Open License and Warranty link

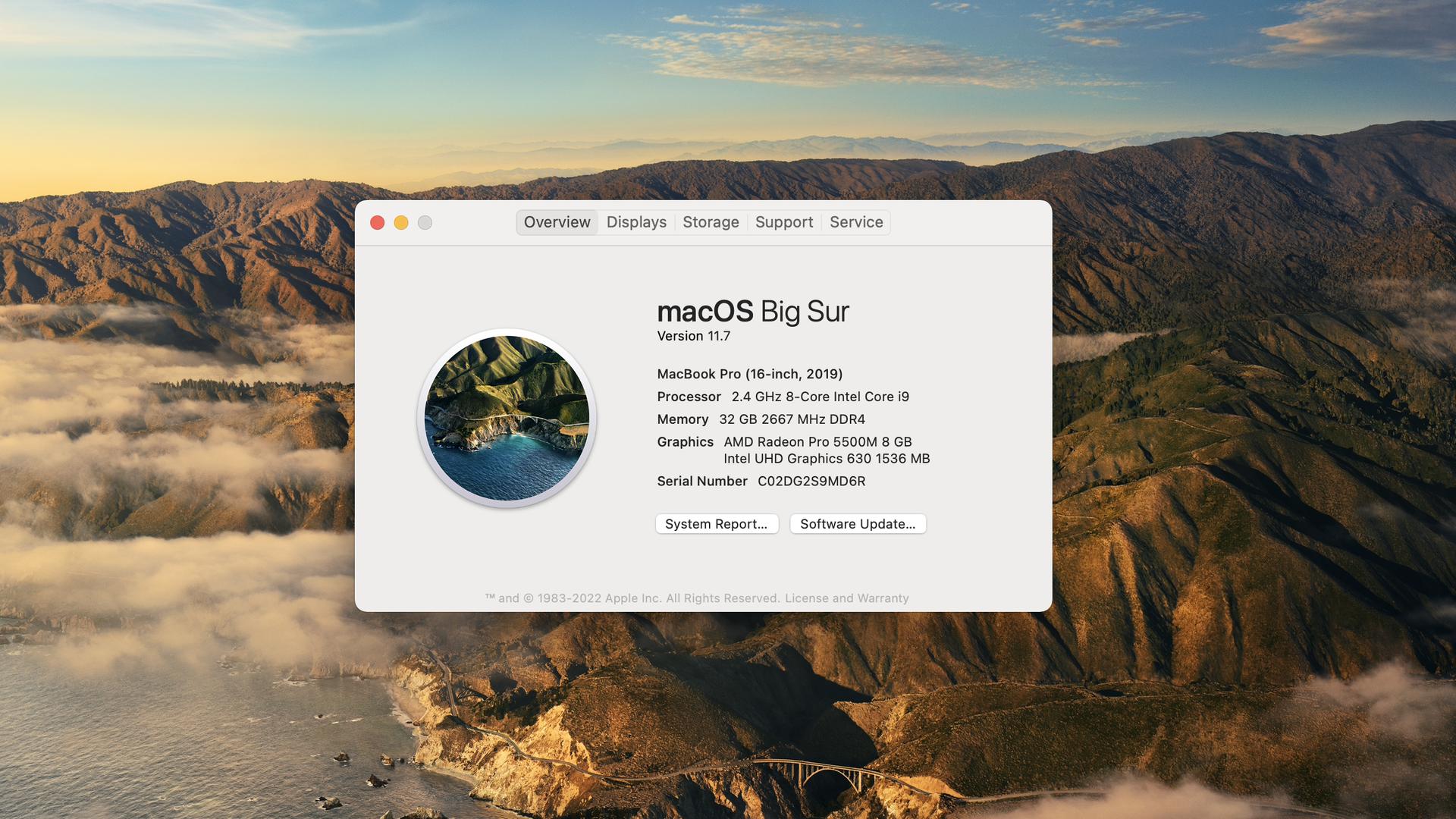(x=846, y=598)
